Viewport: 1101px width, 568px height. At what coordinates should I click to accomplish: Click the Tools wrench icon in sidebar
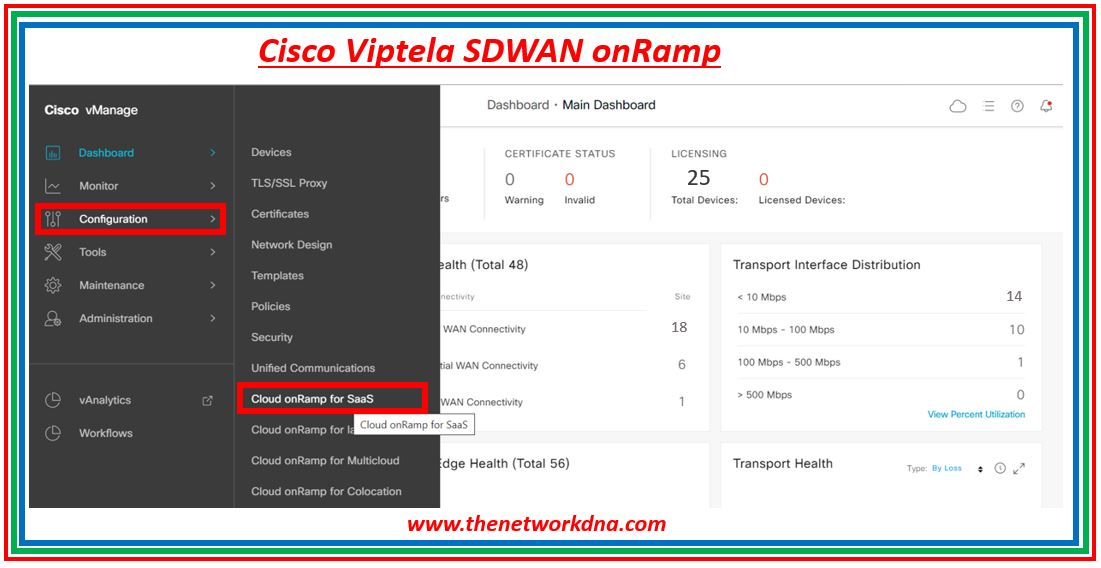[x=53, y=252]
